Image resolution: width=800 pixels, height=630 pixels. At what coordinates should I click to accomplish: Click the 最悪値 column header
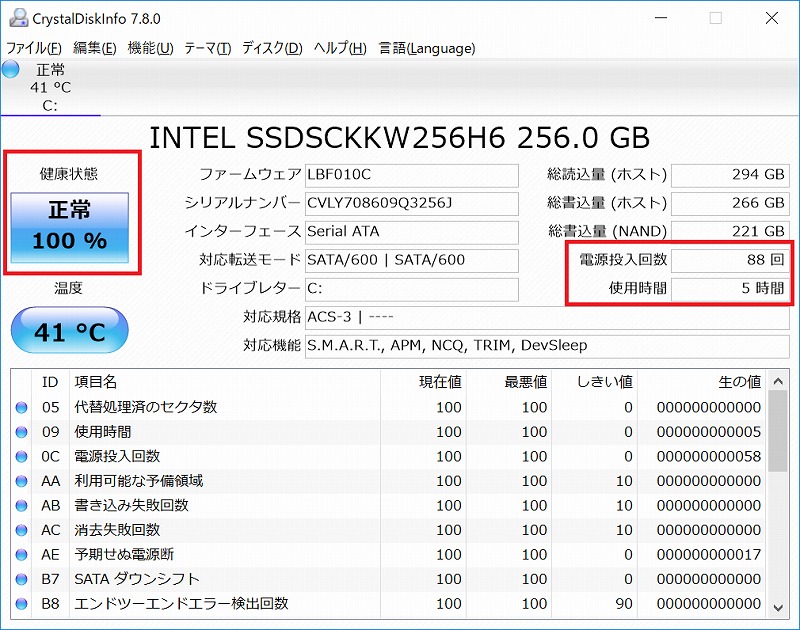[x=509, y=382]
